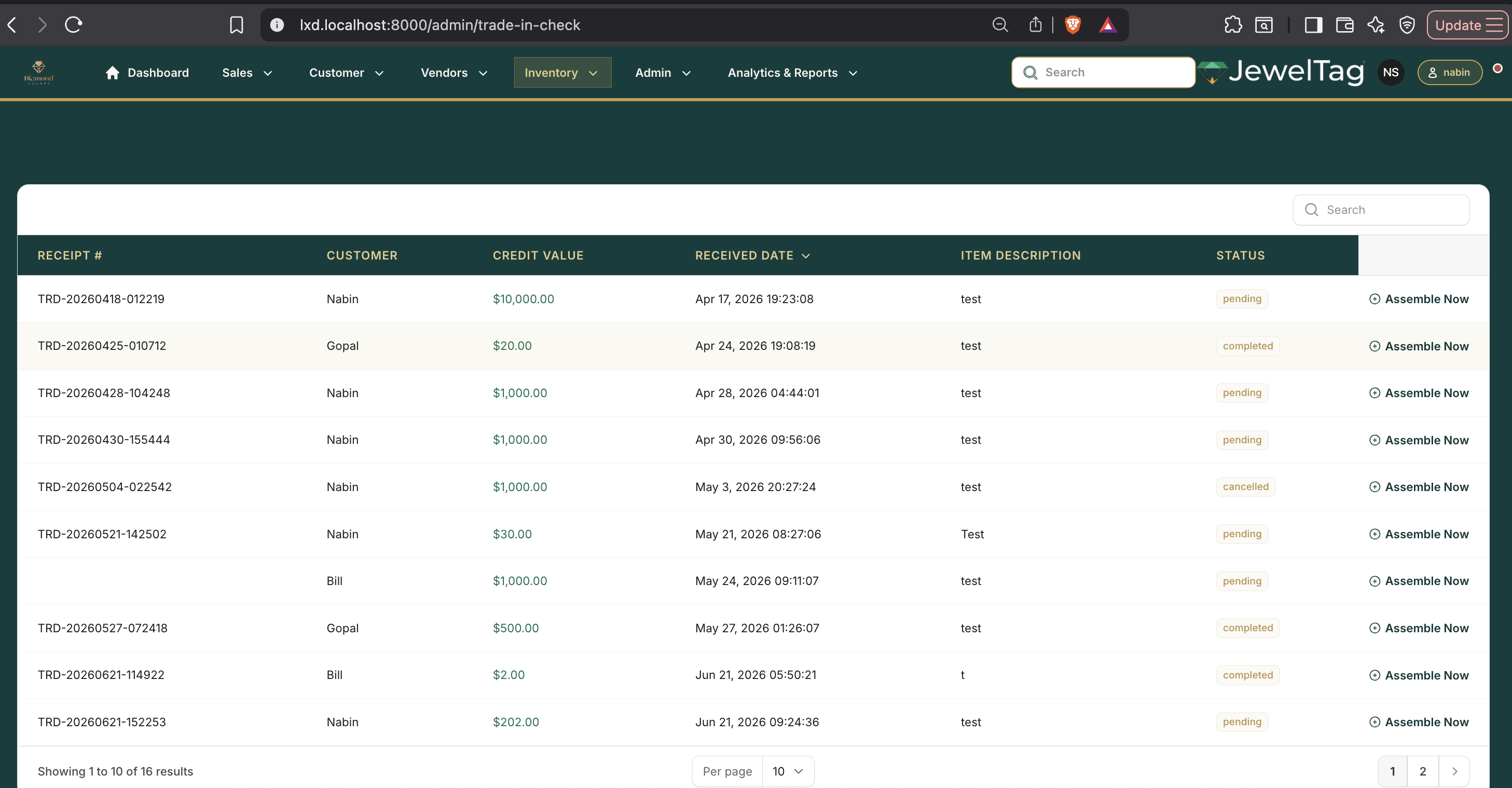Open the Per page 10 dropdown

(788, 771)
